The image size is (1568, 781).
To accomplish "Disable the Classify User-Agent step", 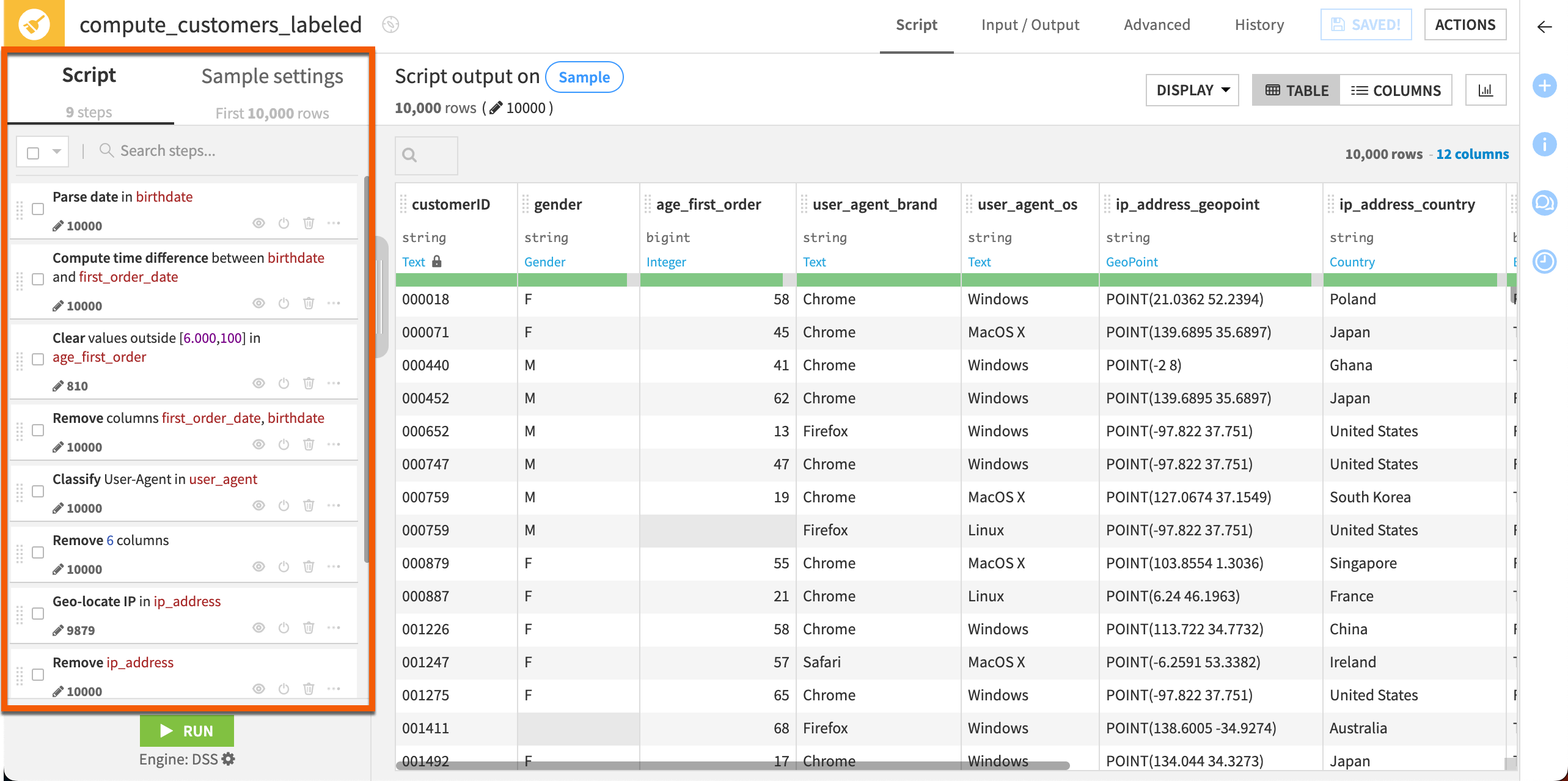I will [284, 505].
